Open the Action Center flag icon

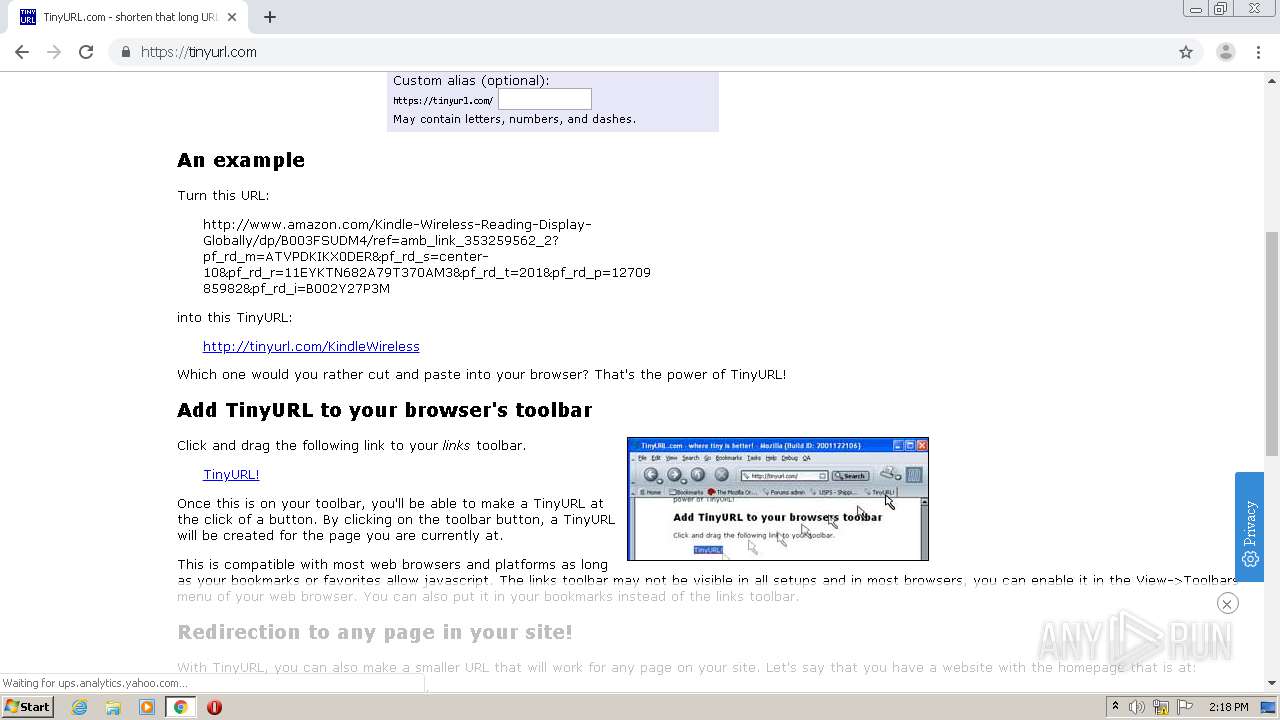pyautogui.click(x=1185, y=707)
